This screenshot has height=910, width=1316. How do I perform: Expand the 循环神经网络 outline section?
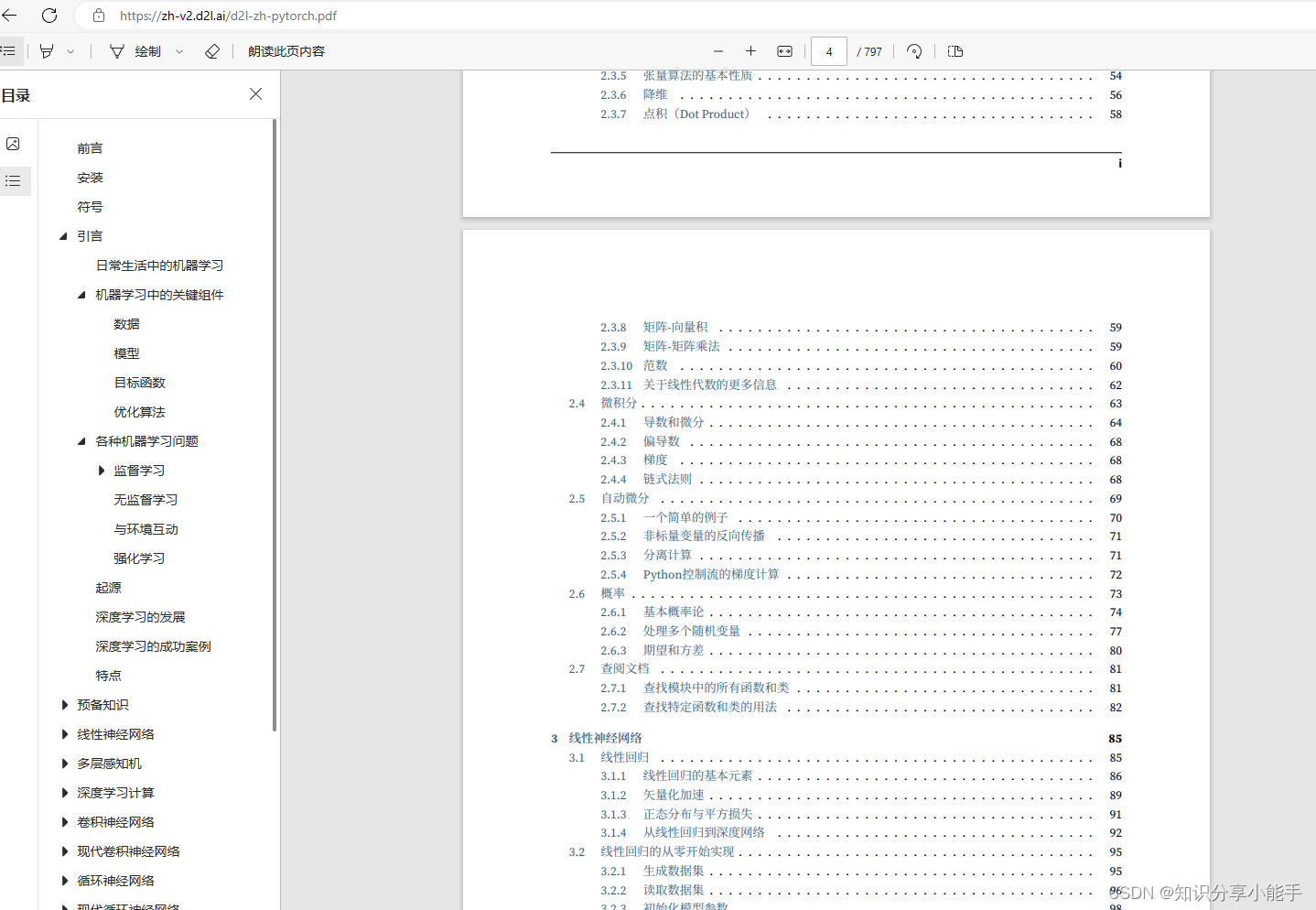point(64,881)
